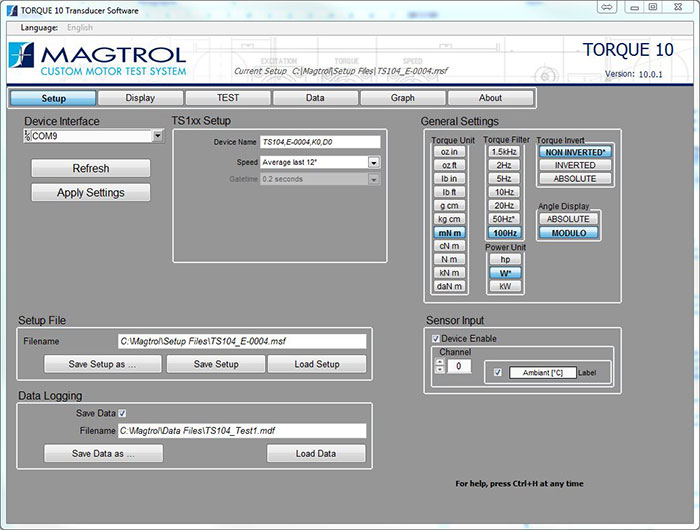Increase the sensor Channel number
This screenshot has height=530, width=700.
tap(440, 363)
